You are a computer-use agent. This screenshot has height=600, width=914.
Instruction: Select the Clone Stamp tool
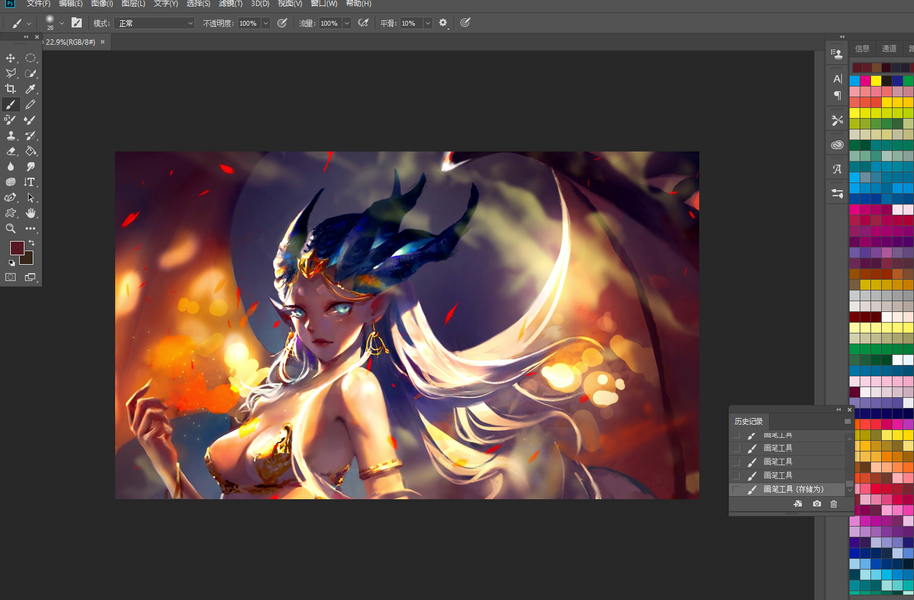10,135
